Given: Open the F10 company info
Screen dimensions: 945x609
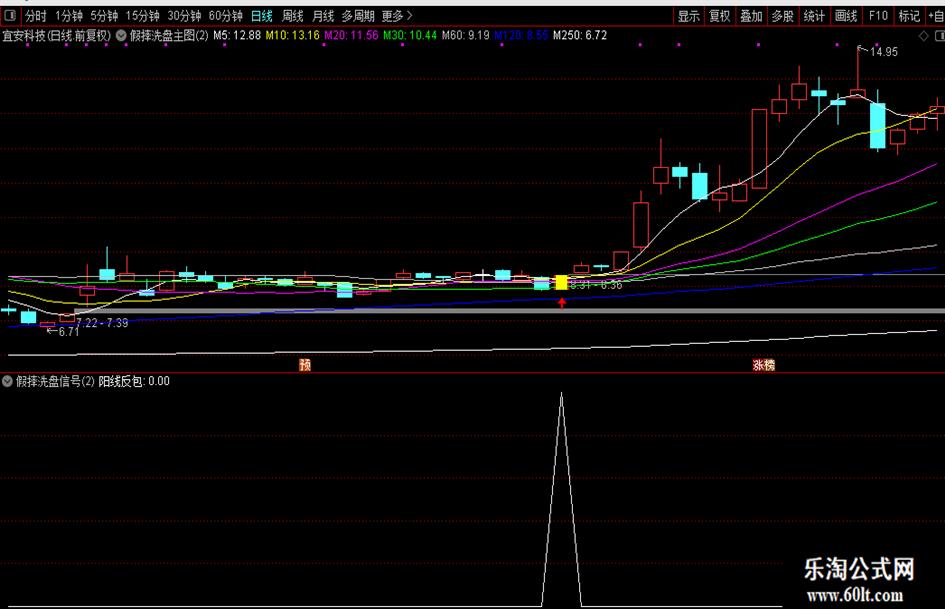Looking at the screenshot, I should pos(878,16).
